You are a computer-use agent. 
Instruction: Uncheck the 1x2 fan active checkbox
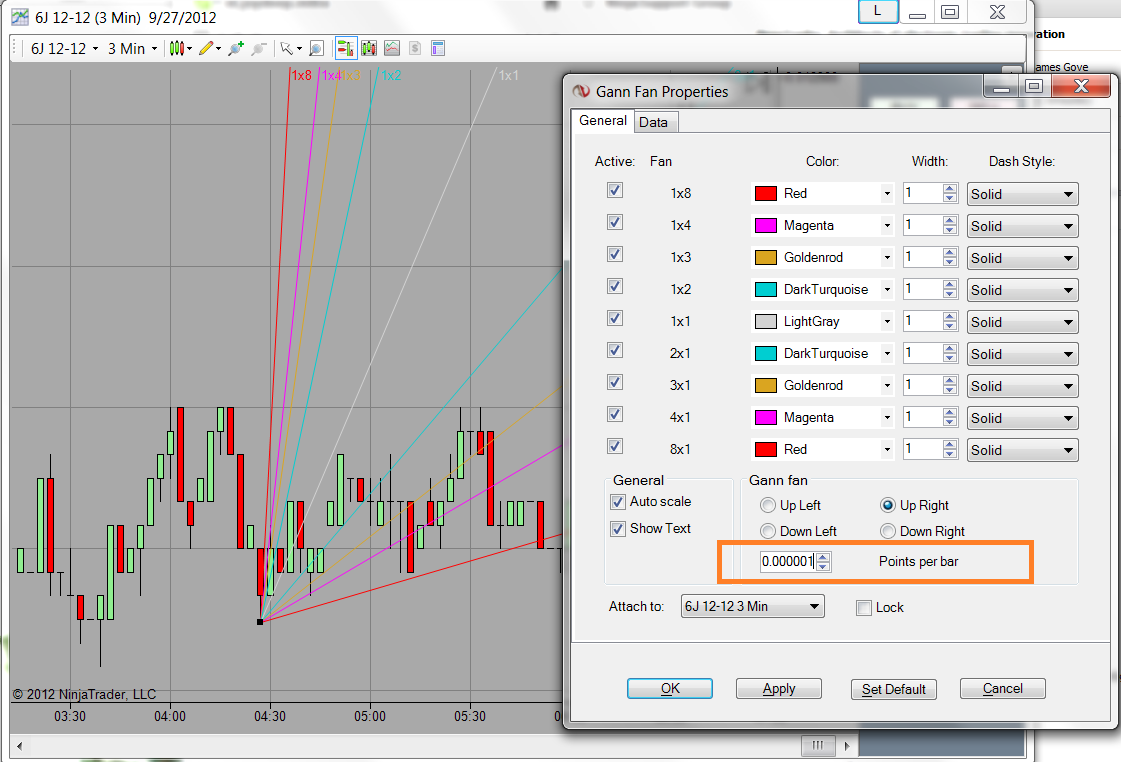point(615,287)
